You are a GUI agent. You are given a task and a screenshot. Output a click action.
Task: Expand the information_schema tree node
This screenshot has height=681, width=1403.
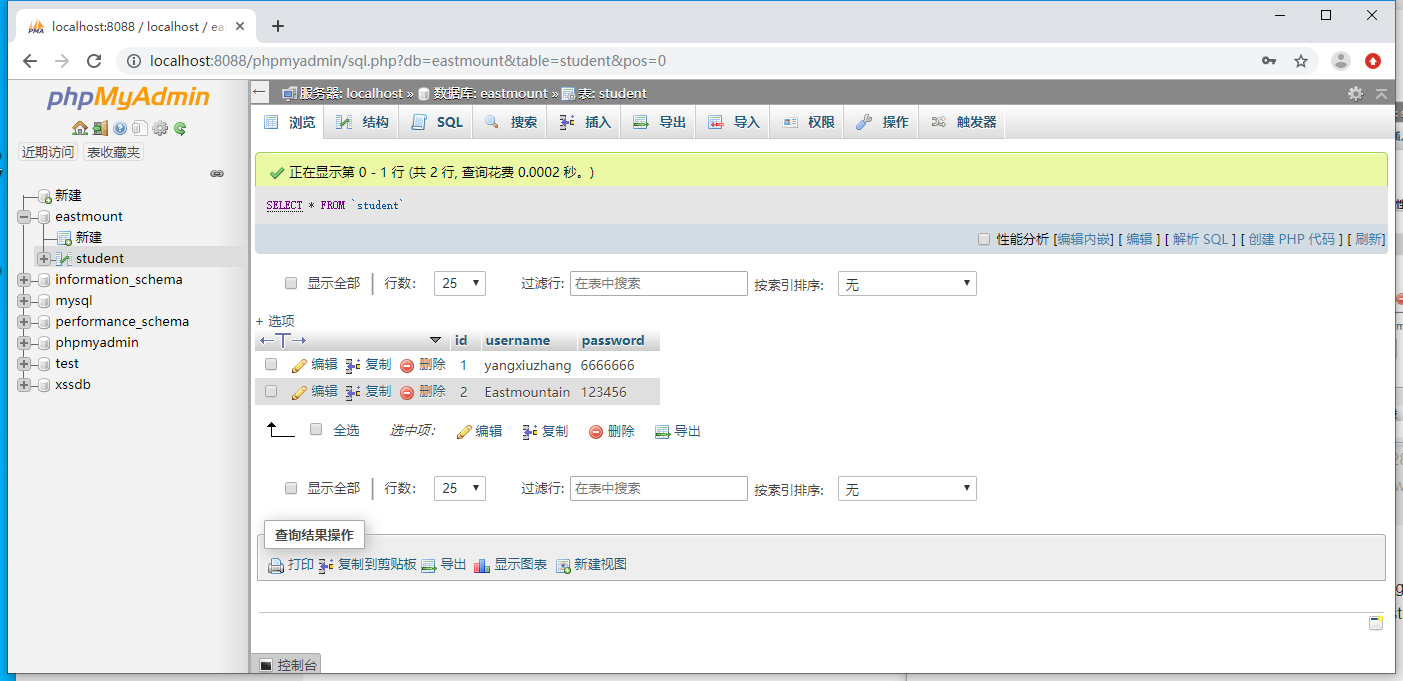[x=23, y=279]
